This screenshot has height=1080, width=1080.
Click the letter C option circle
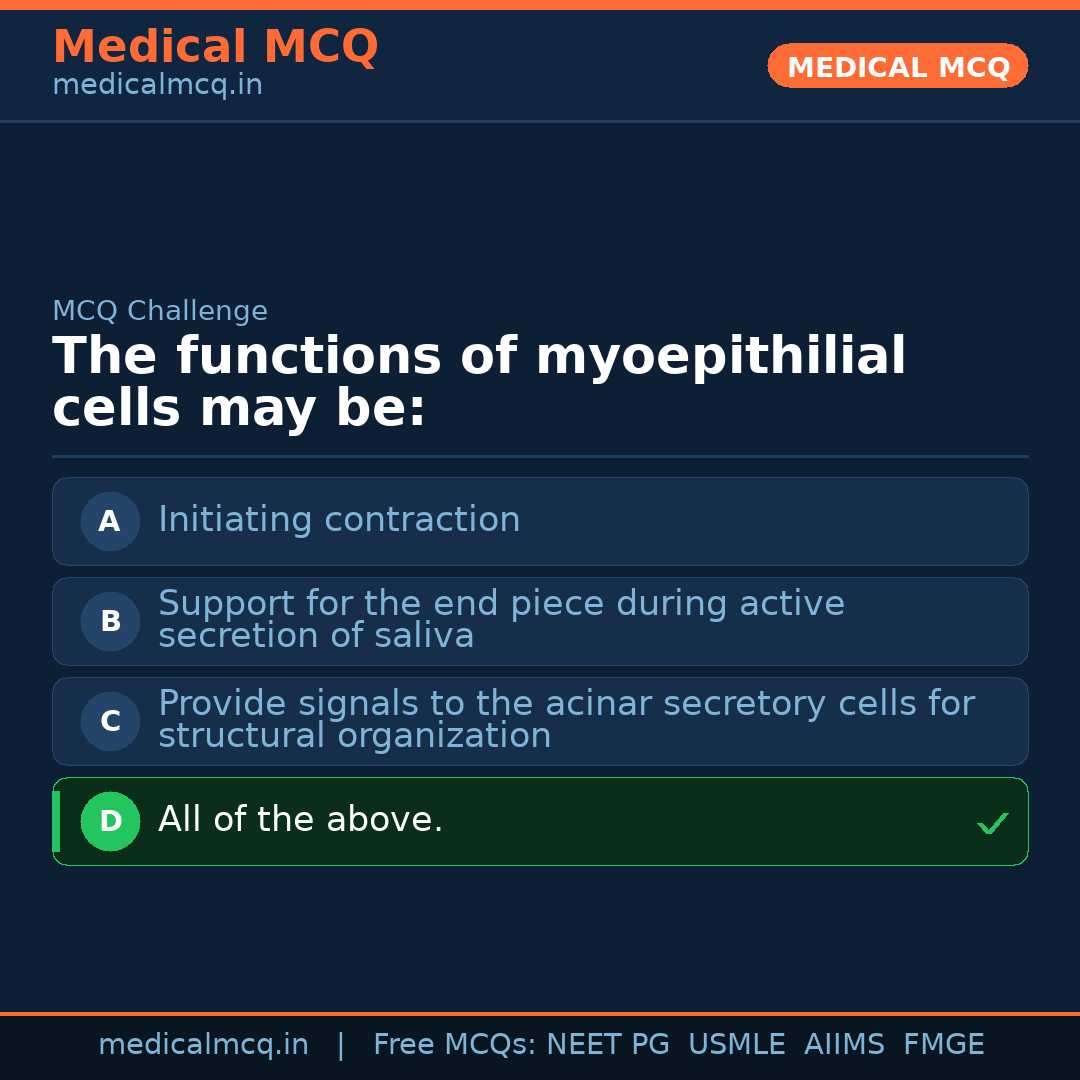(110, 721)
